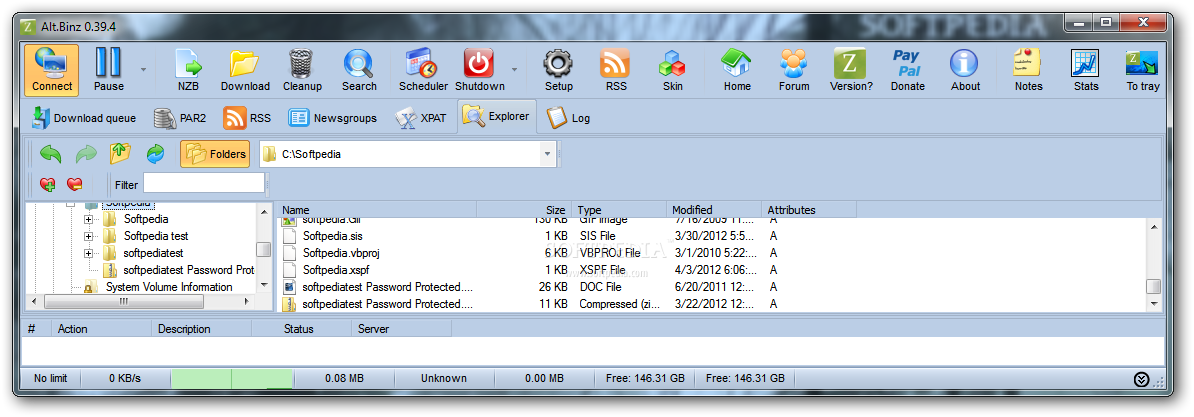Add favorite with the plus heart icon
1194x417 pixels.
click(47, 183)
